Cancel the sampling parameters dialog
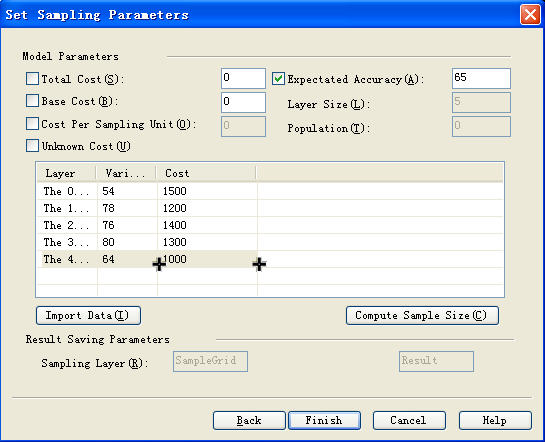545x442 pixels. (409, 420)
